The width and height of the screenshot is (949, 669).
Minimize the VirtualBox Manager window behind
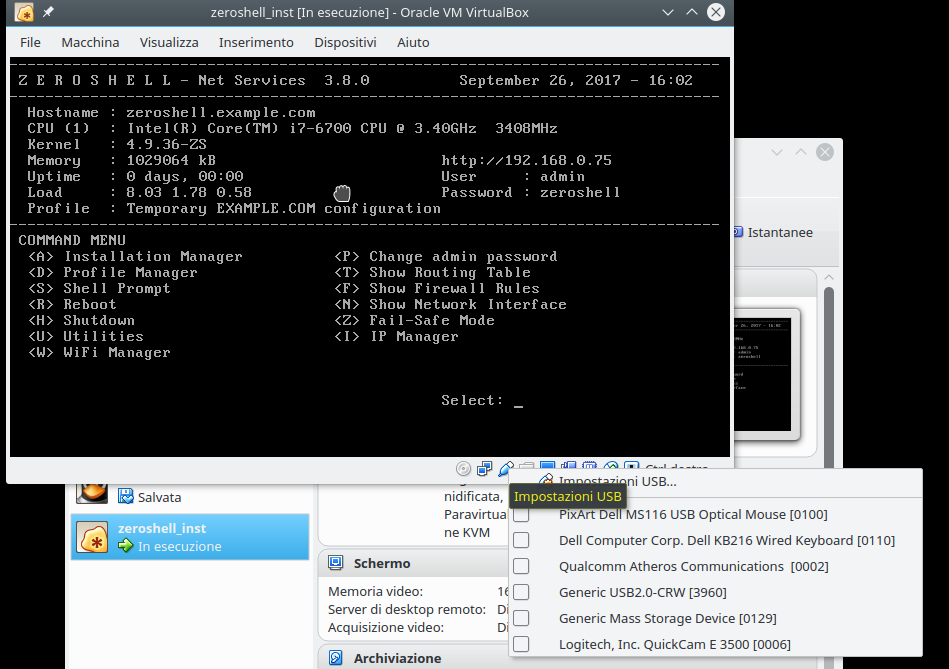click(x=777, y=152)
